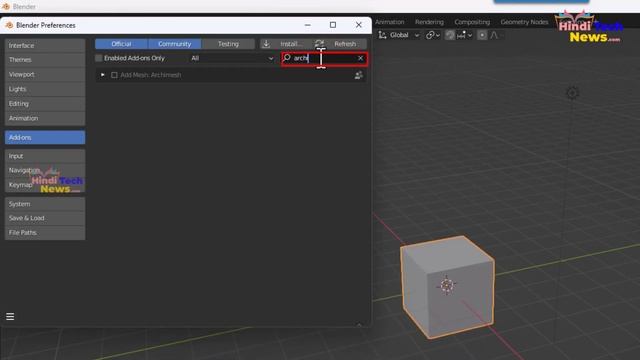Click the light object in the viewport
The height and width of the screenshot is (360, 640).
point(572,93)
